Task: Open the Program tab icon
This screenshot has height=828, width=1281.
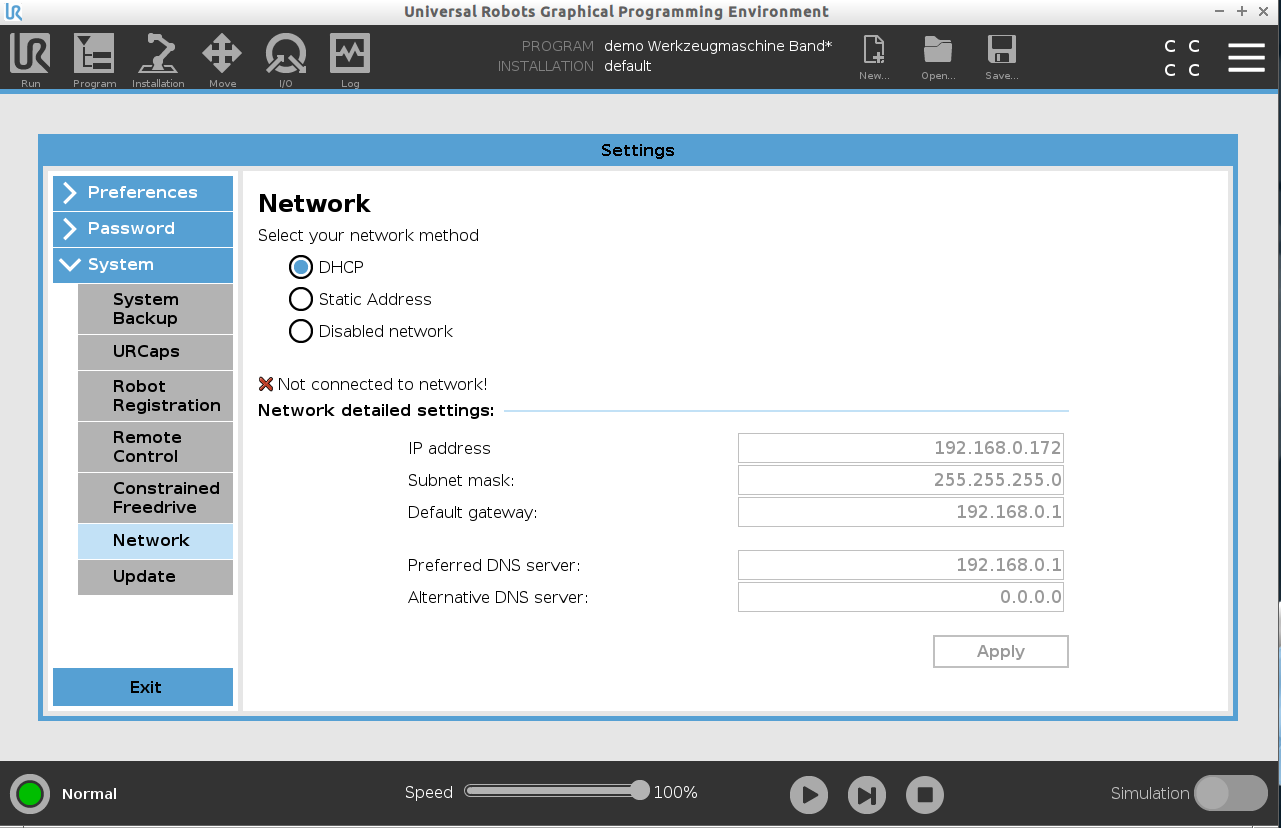Action: [x=94, y=56]
